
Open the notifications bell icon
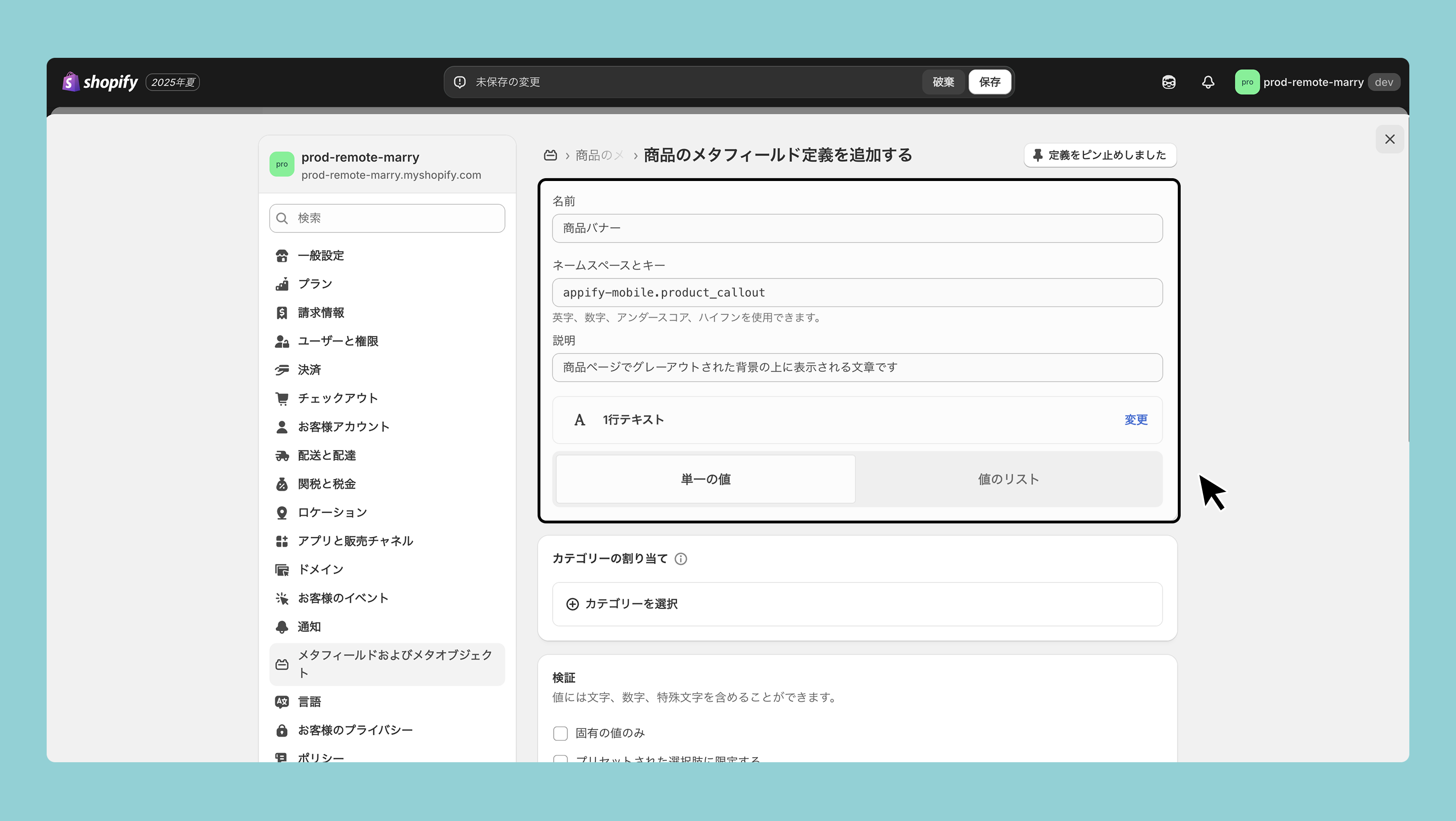click(x=1208, y=82)
